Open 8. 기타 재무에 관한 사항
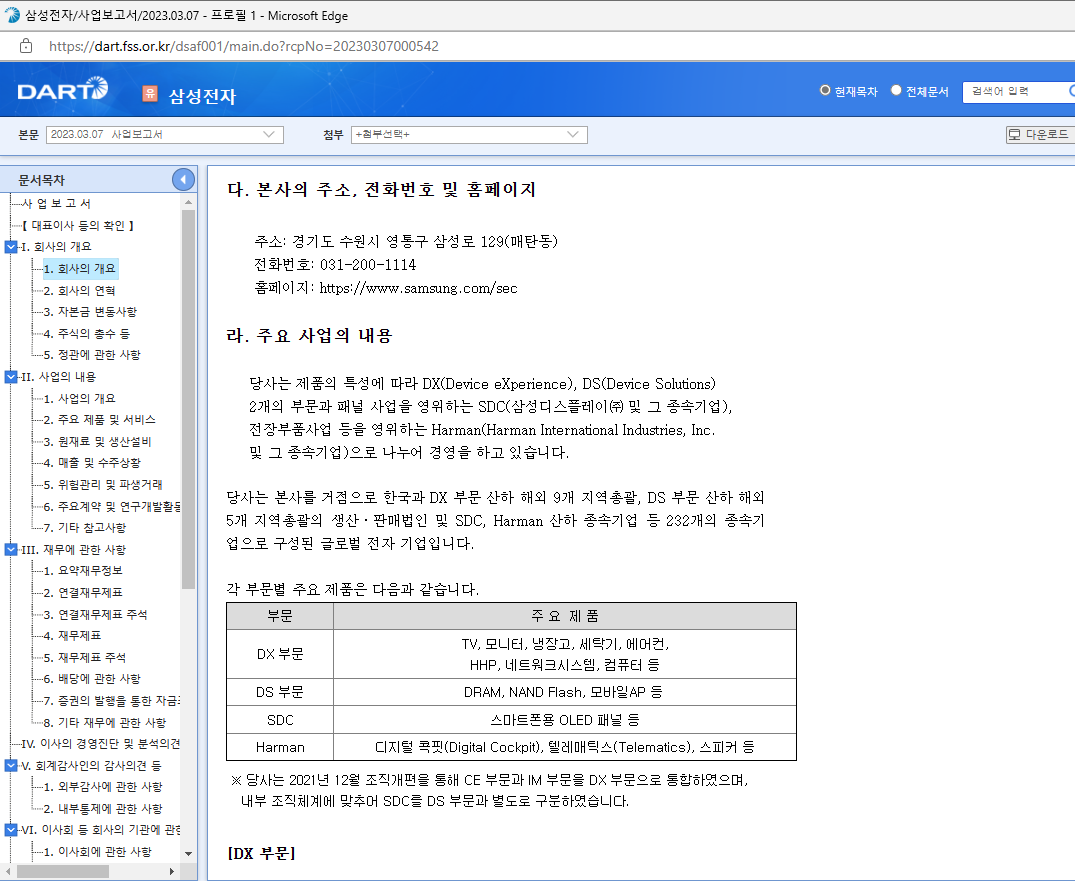Image resolution: width=1075 pixels, height=881 pixels. 105,723
